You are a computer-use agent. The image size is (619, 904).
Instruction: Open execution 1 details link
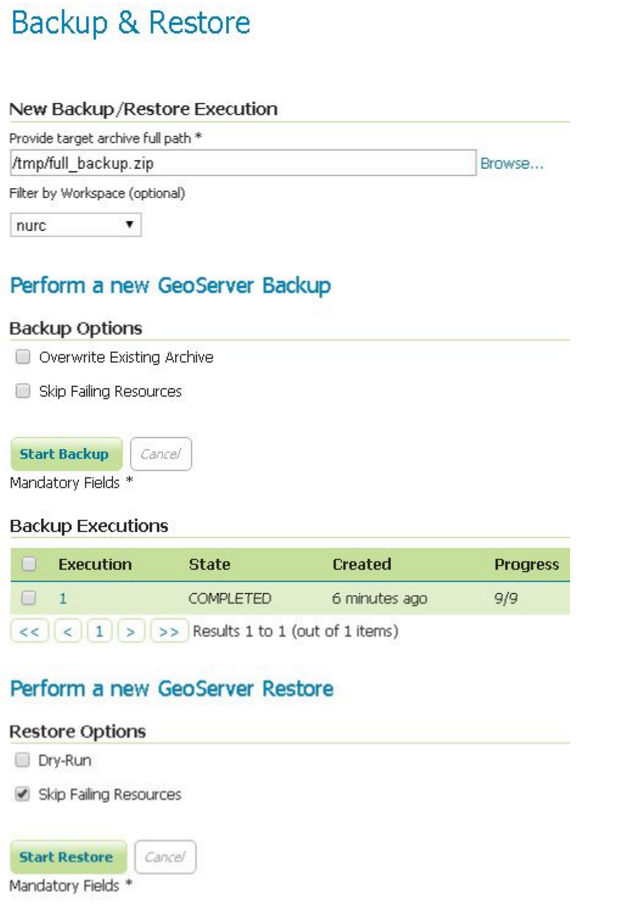point(63,598)
